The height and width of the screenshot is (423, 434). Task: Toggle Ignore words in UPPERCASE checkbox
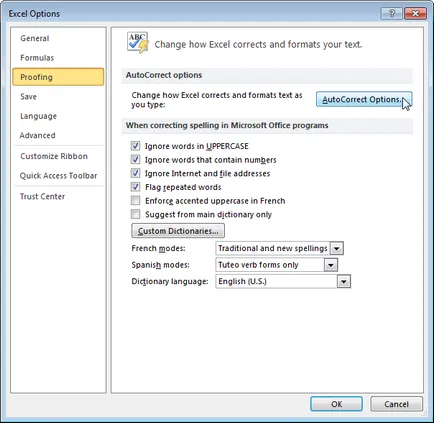click(135, 146)
